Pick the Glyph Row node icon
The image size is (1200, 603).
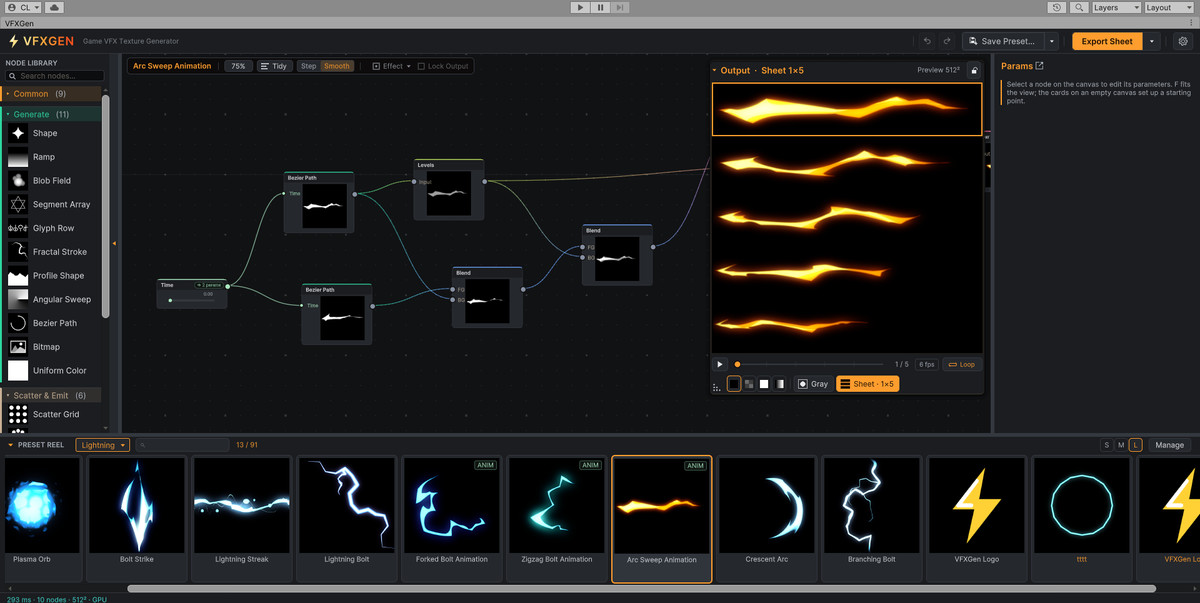[18, 228]
